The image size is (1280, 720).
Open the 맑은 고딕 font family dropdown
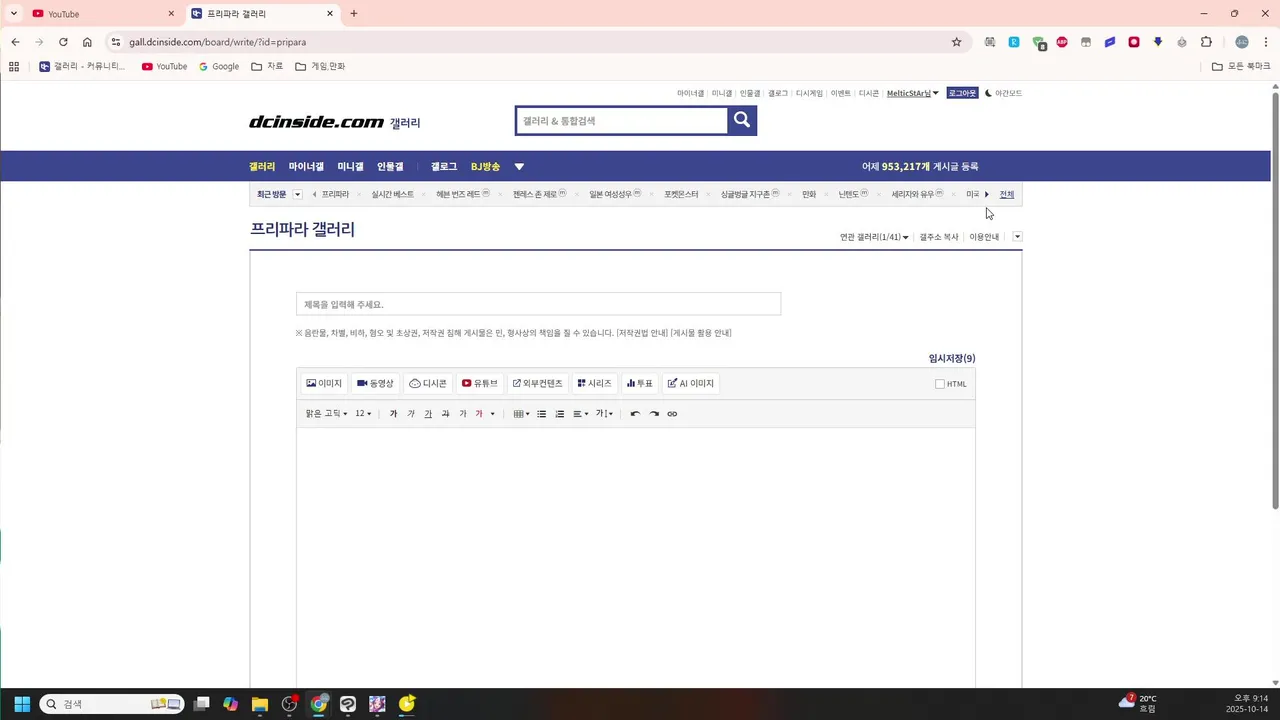click(x=326, y=414)
